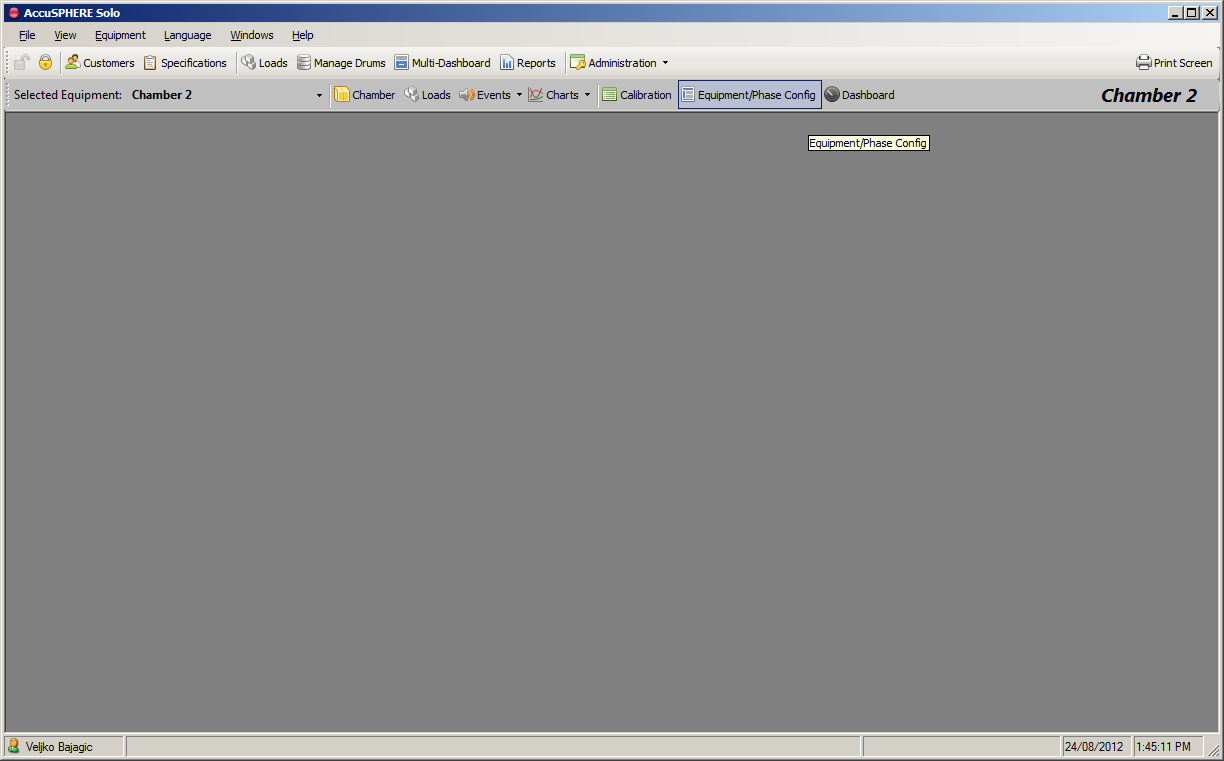Expand the Selected Equipment dropdown
The image size is (1224, 761).
point(320,96)
